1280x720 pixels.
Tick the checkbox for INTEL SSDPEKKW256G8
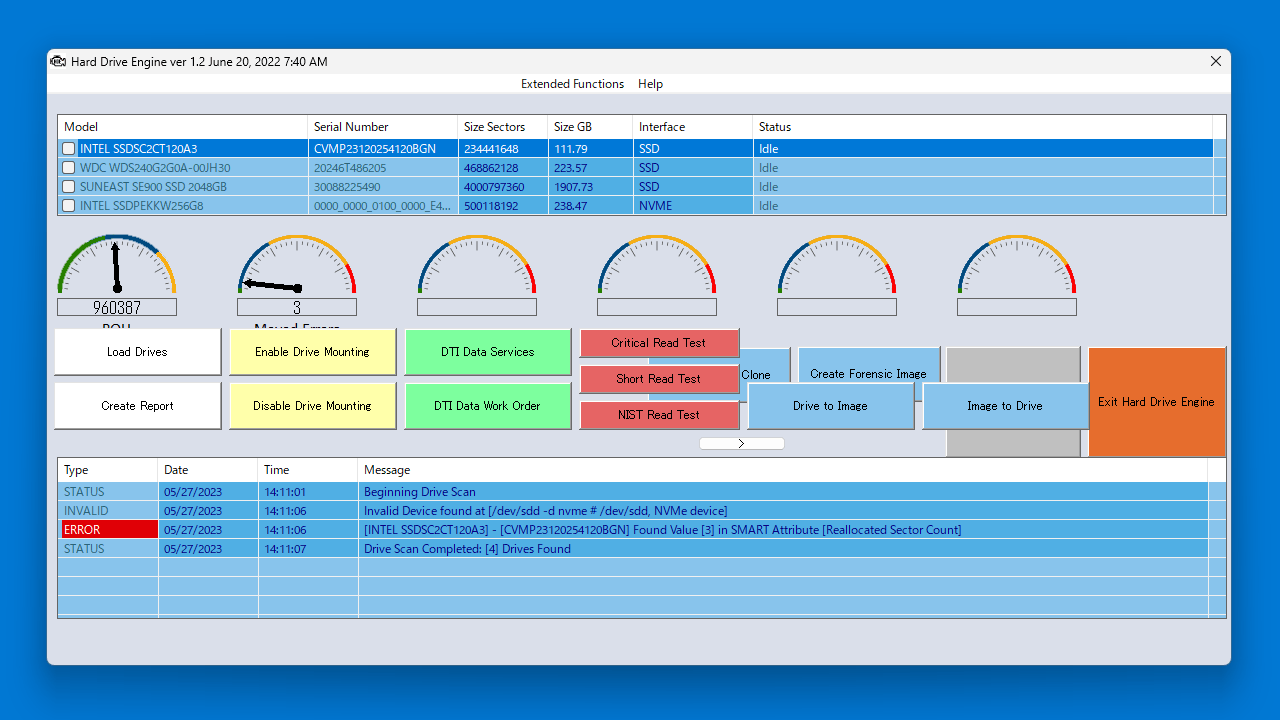point(69,206)
